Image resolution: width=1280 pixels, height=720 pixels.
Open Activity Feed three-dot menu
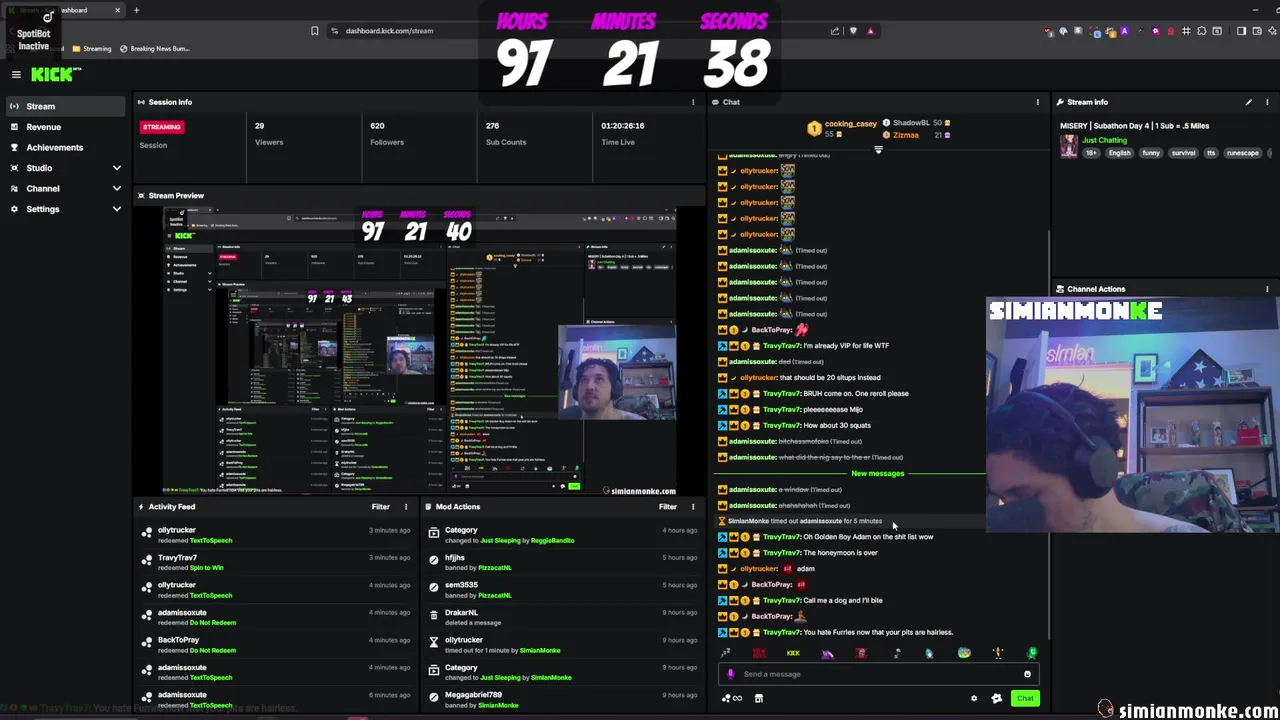pos(406,507)
